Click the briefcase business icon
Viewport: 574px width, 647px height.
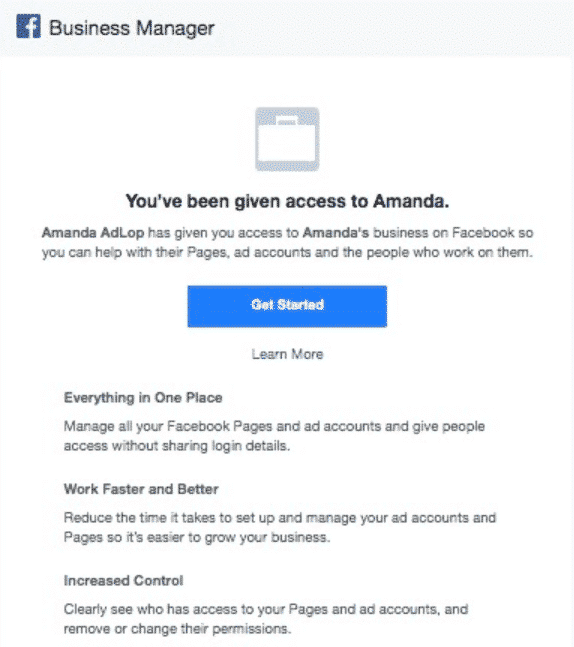(x=287, y=139)
